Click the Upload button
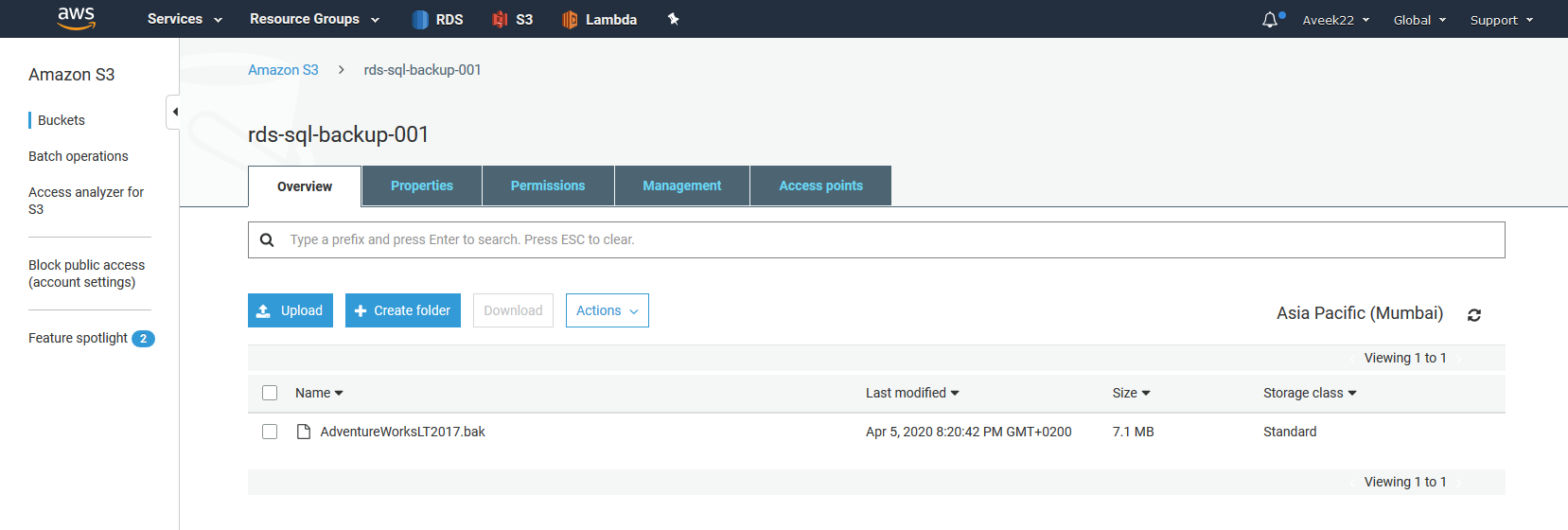The width and height of the screenshot is (1568, 530). coord(291,310)
